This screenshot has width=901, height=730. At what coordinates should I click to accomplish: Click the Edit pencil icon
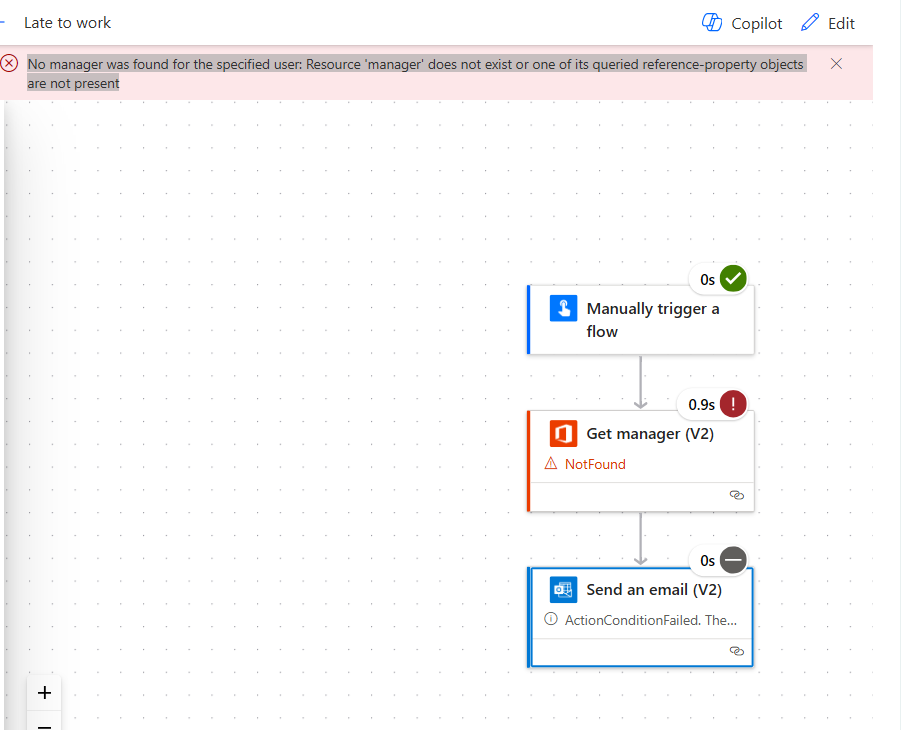(810, 22)
